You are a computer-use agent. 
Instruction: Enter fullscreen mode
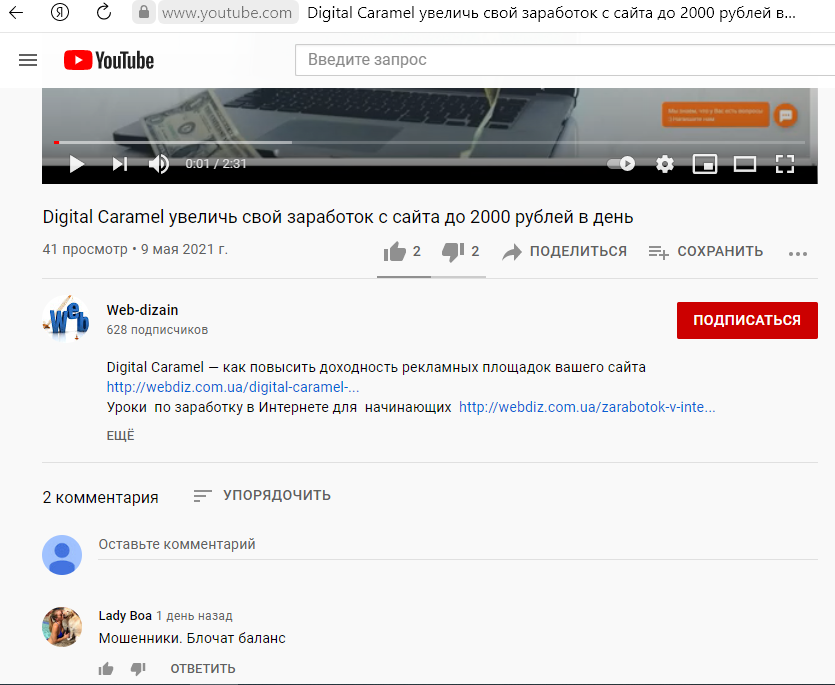(785, 164)
